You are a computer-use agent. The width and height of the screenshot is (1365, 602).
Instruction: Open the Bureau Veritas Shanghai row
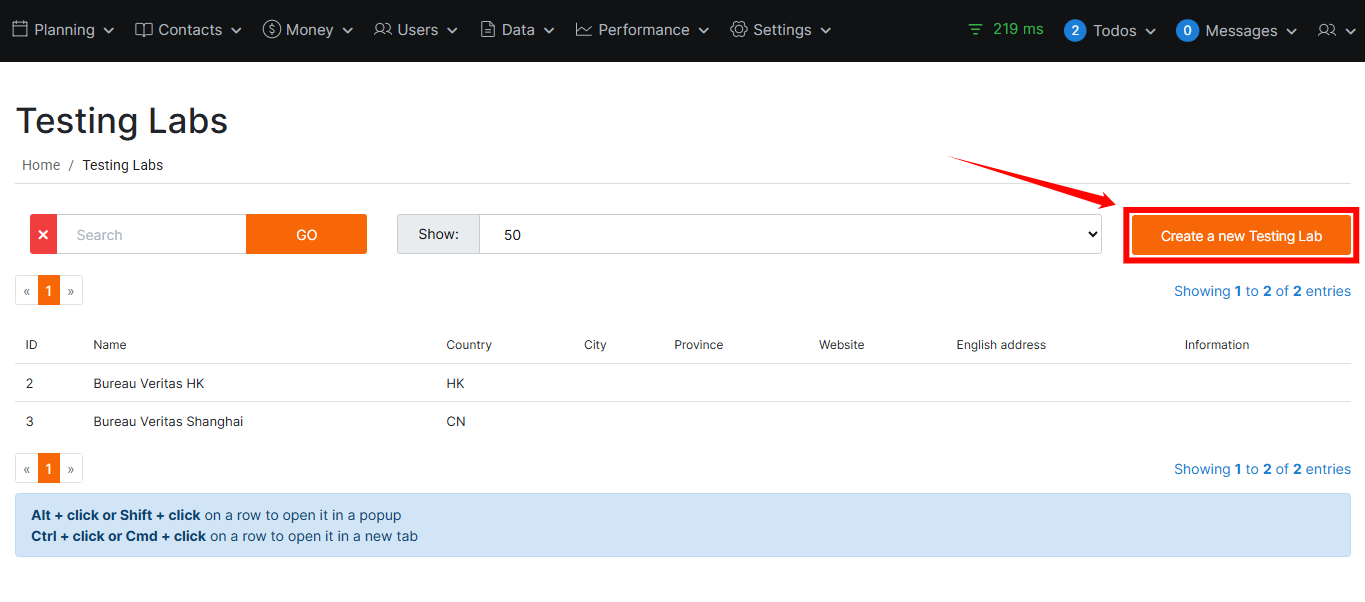(x=168, y=421)
